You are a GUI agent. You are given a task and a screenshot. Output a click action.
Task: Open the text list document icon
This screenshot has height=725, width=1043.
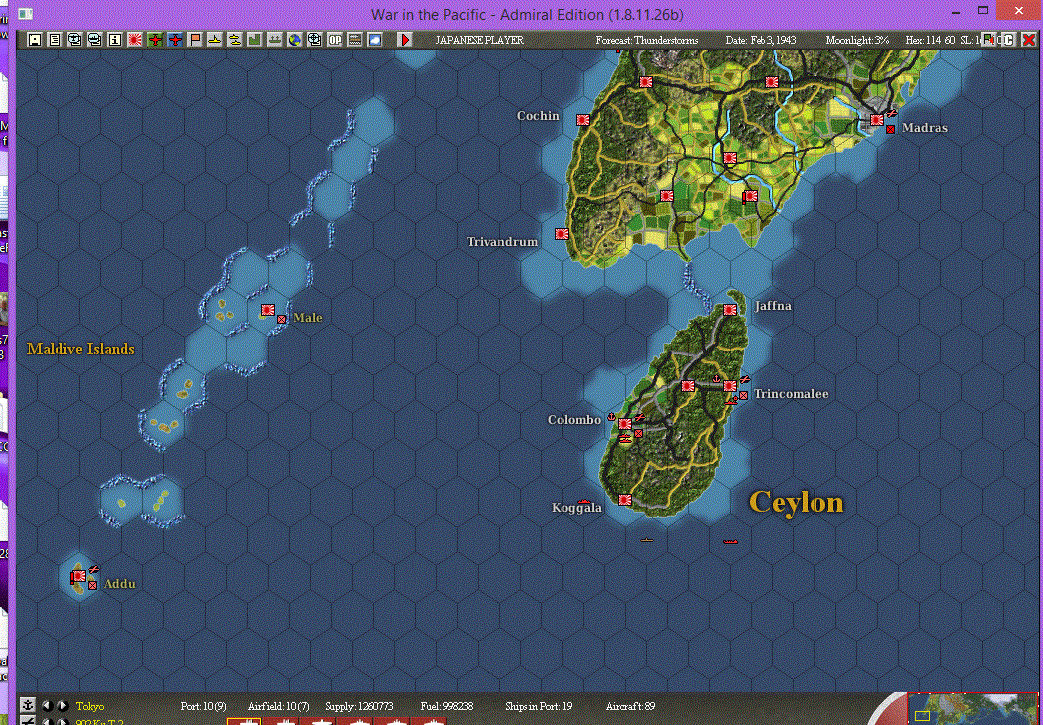click(x=55, y=40)
